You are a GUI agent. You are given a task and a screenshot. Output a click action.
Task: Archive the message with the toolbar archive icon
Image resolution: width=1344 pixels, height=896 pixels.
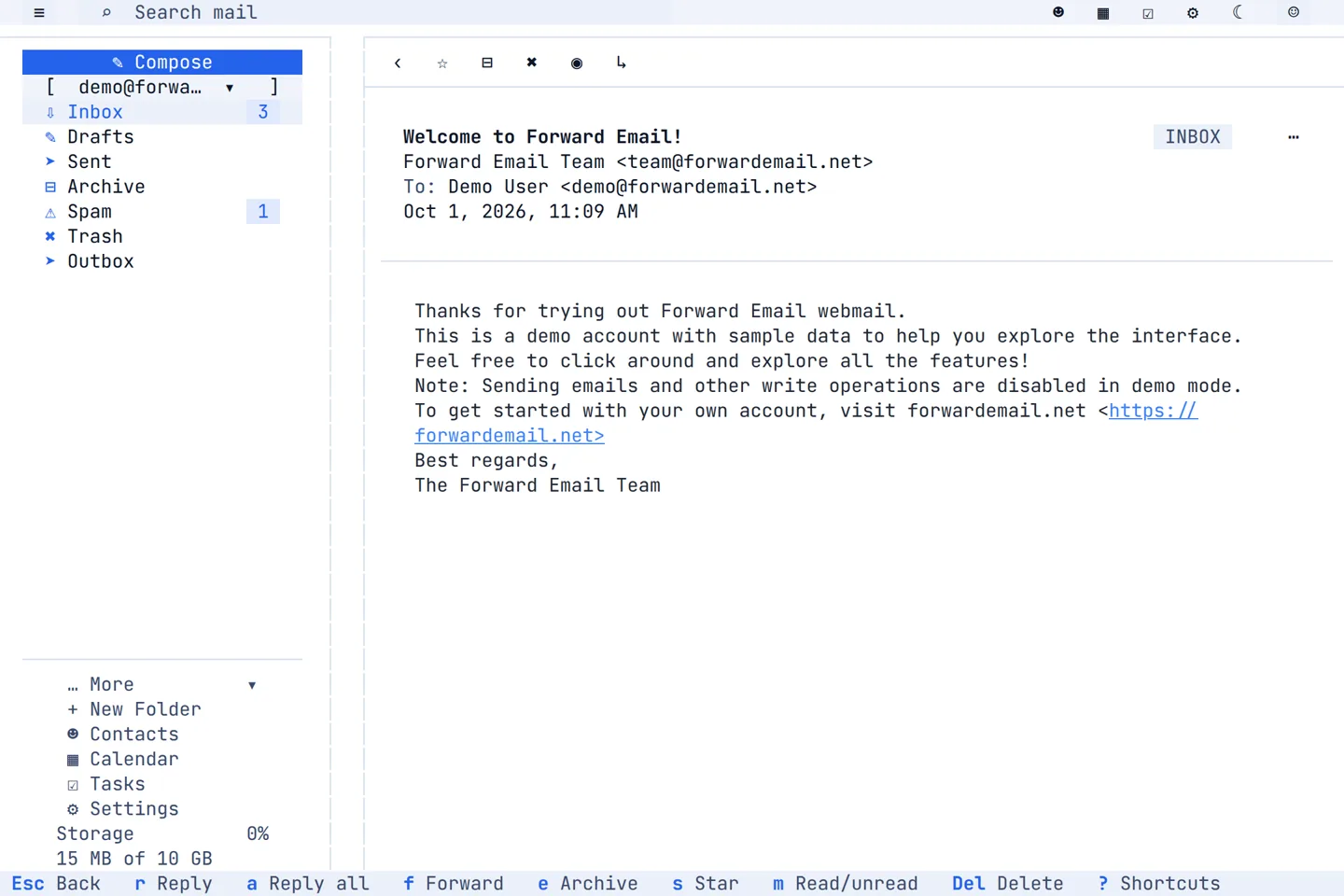[x=487, y=63]
